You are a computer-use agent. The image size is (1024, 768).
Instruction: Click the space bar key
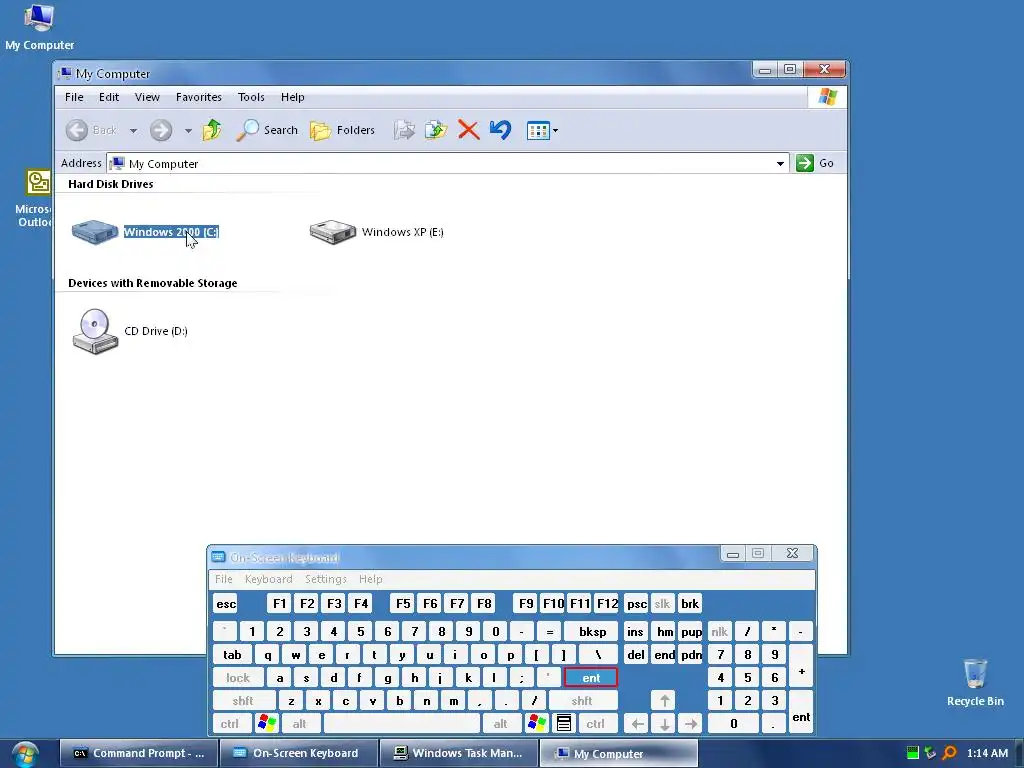pyautogui.click(x=402, y=724)
